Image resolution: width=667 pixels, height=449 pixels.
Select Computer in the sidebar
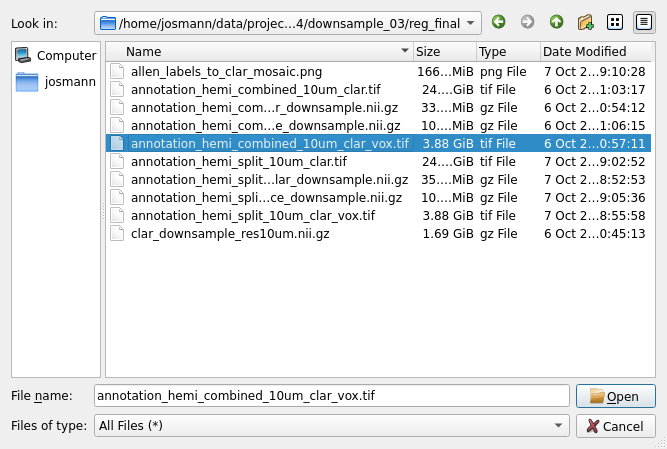click(56, 55)
